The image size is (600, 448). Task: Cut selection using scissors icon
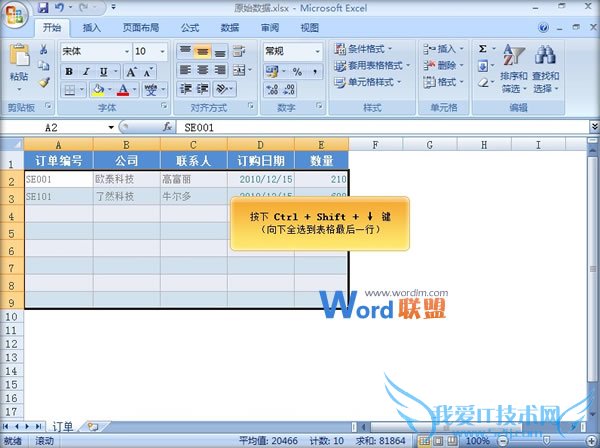[x=44, y=49]
